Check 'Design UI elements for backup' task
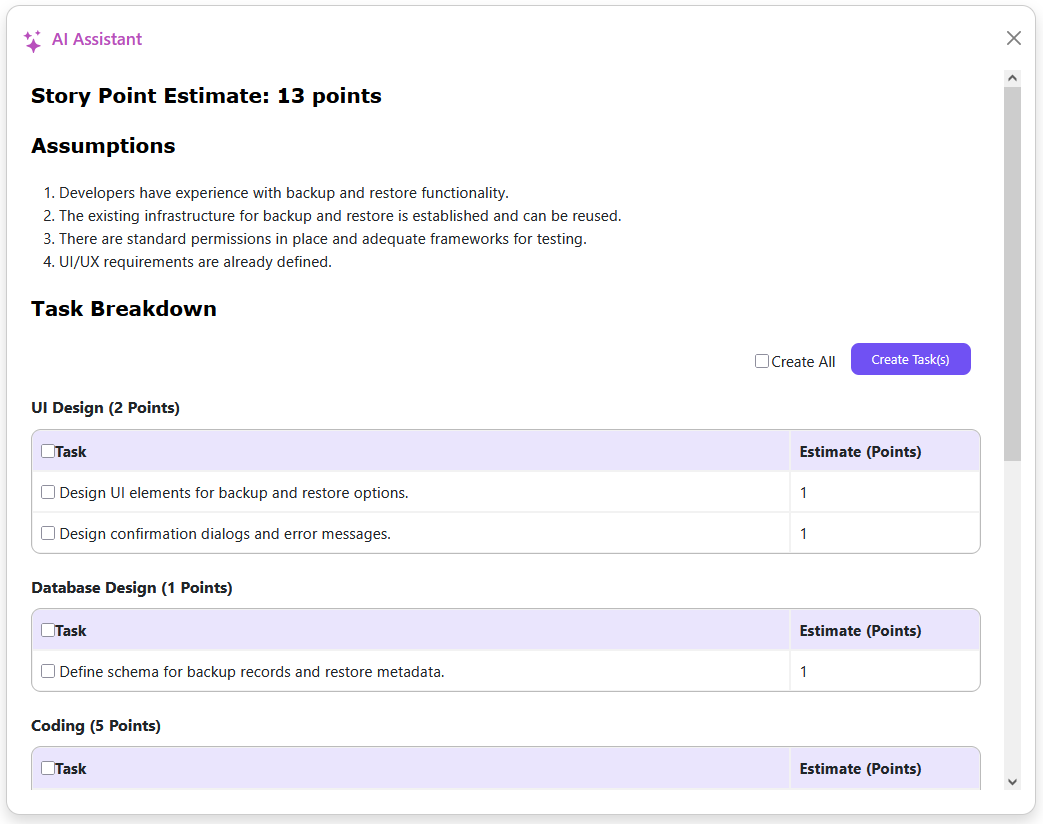 [48, 492]
